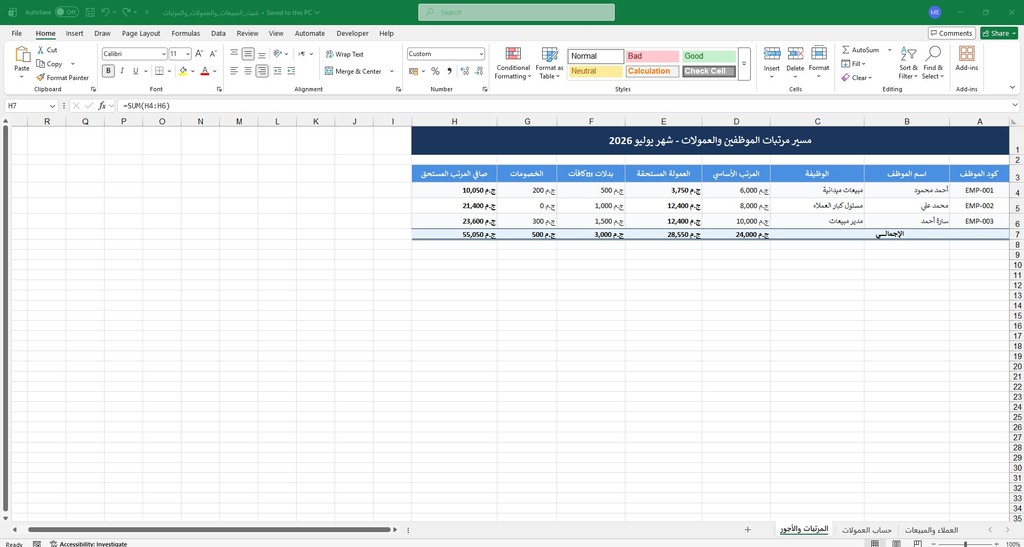Apply the red font color

coord(204,71)
